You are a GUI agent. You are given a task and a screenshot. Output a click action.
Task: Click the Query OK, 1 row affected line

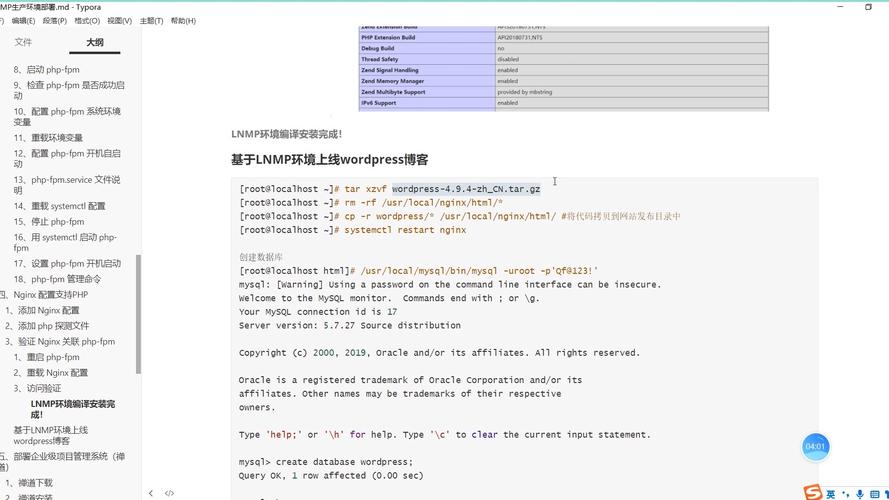[331, 476]
